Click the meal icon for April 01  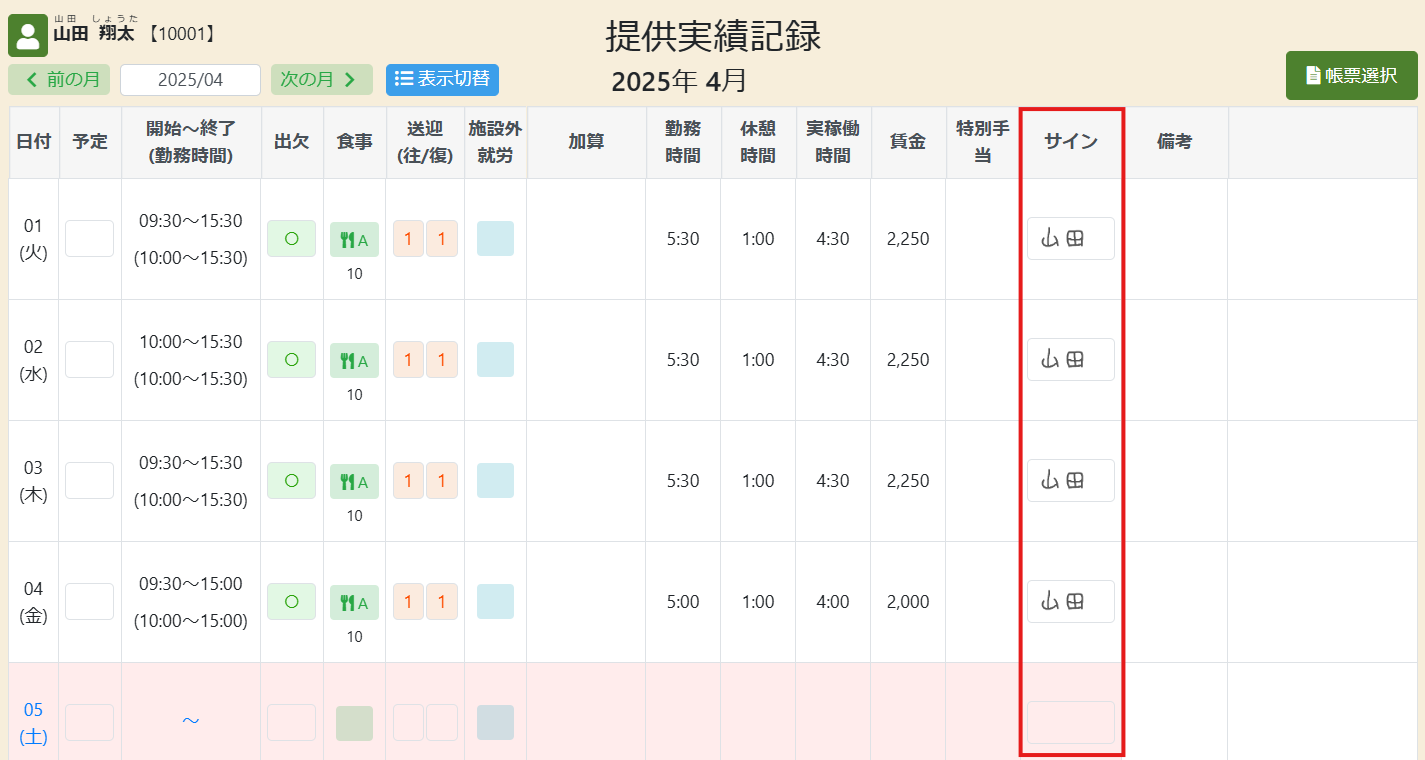(x=354, y=240)
